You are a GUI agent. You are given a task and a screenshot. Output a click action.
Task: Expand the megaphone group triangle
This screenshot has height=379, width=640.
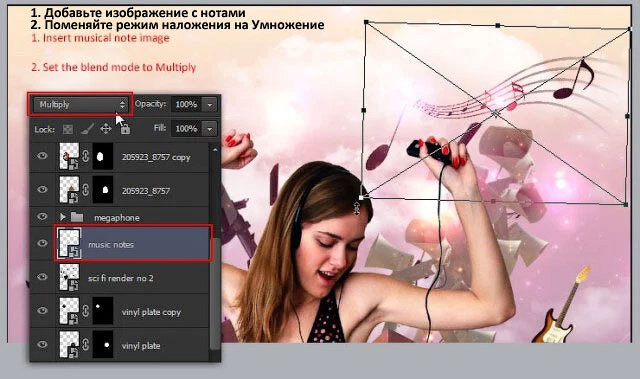coord(63,217)
